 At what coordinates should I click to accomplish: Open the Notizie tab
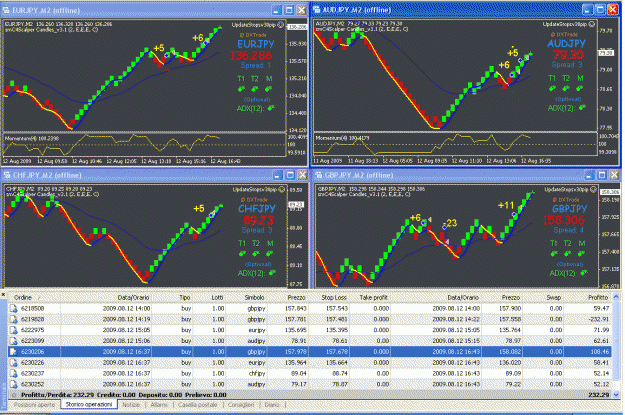click(131, 405)
